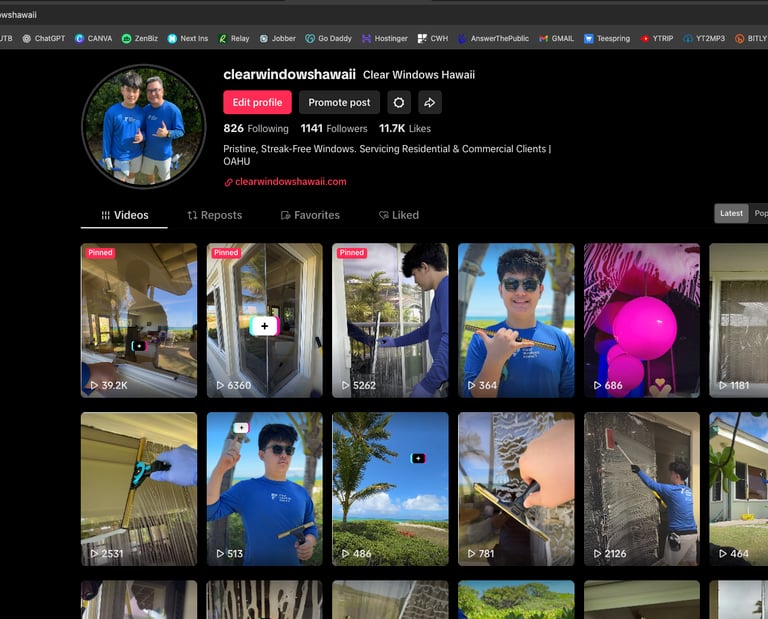The image size is (768, 619).
Task: Open the GMAIL bookmark
Action: tap(556, 38)
